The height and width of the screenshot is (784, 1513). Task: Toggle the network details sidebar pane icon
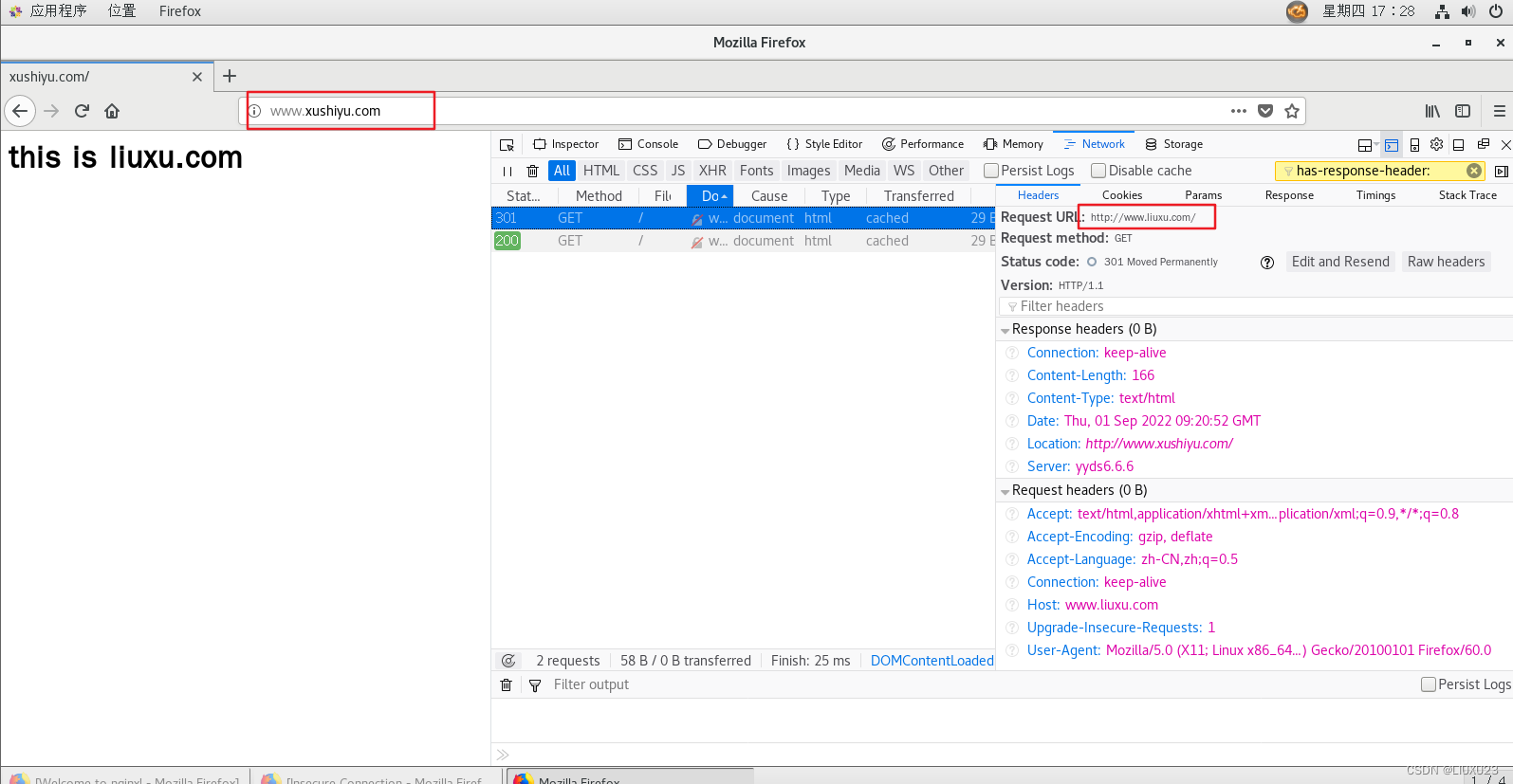point(1501,171)
